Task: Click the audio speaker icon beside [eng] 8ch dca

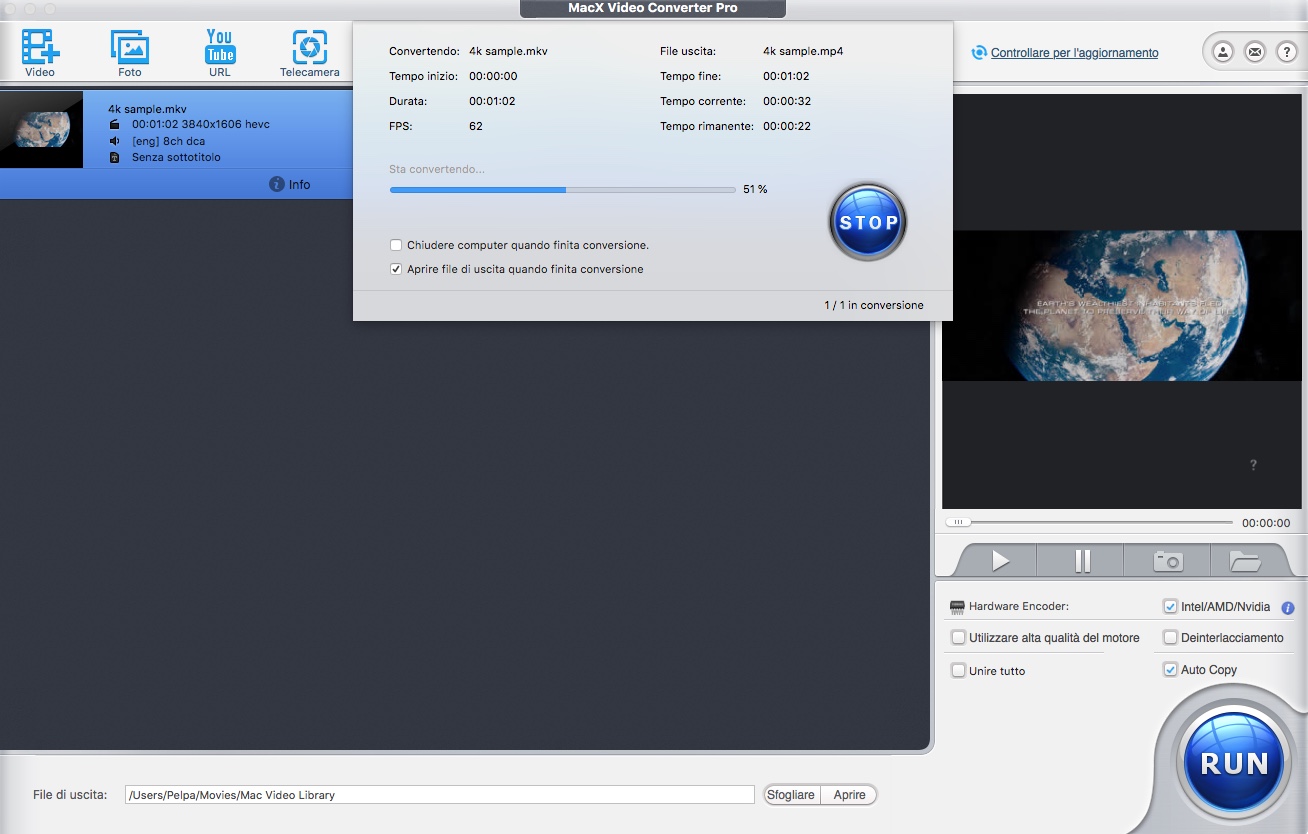Action: pos(115,141)
